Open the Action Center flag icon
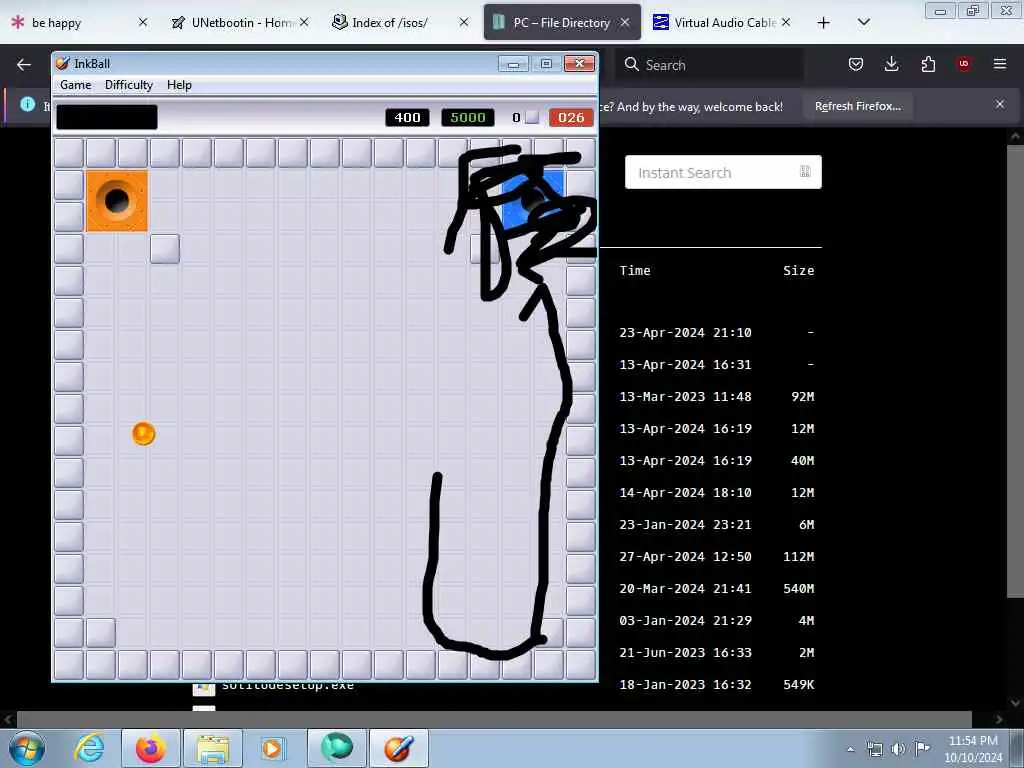Image resolution: width=1024 pixels, height=768 pixels. pos(922,749)
